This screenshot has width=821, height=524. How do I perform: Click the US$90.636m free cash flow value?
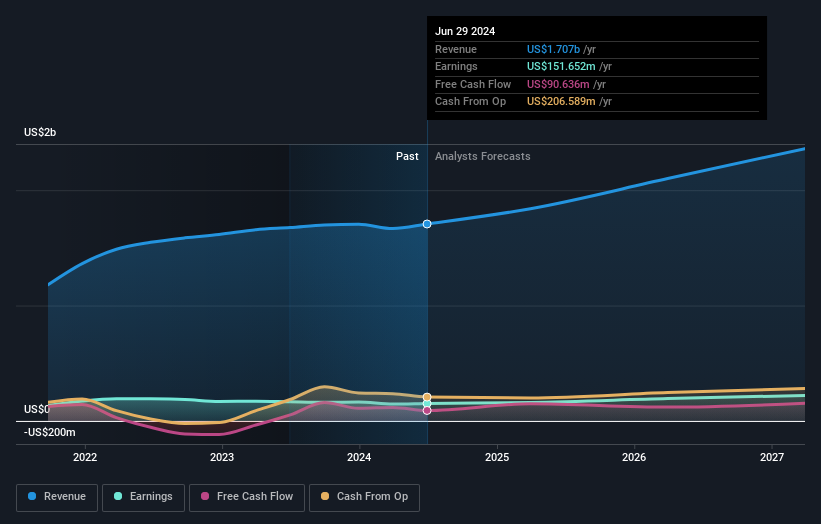click(558, 84)
